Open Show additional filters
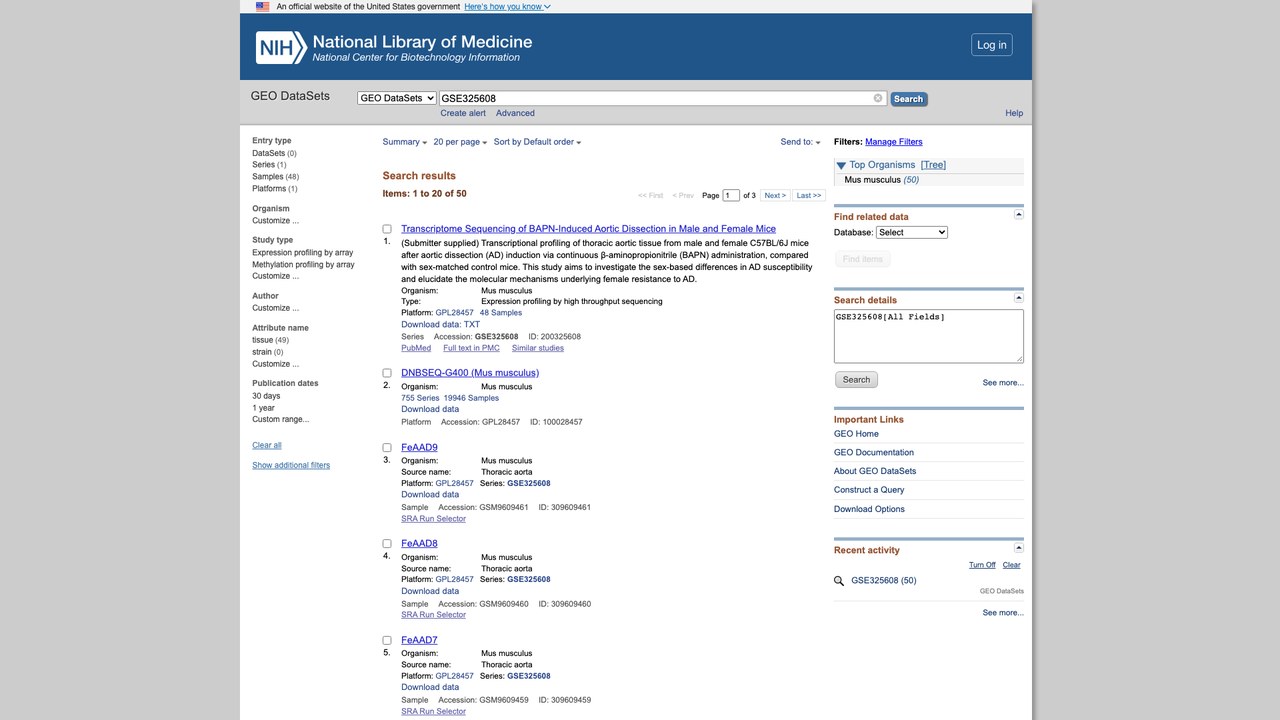 (291, 465)
